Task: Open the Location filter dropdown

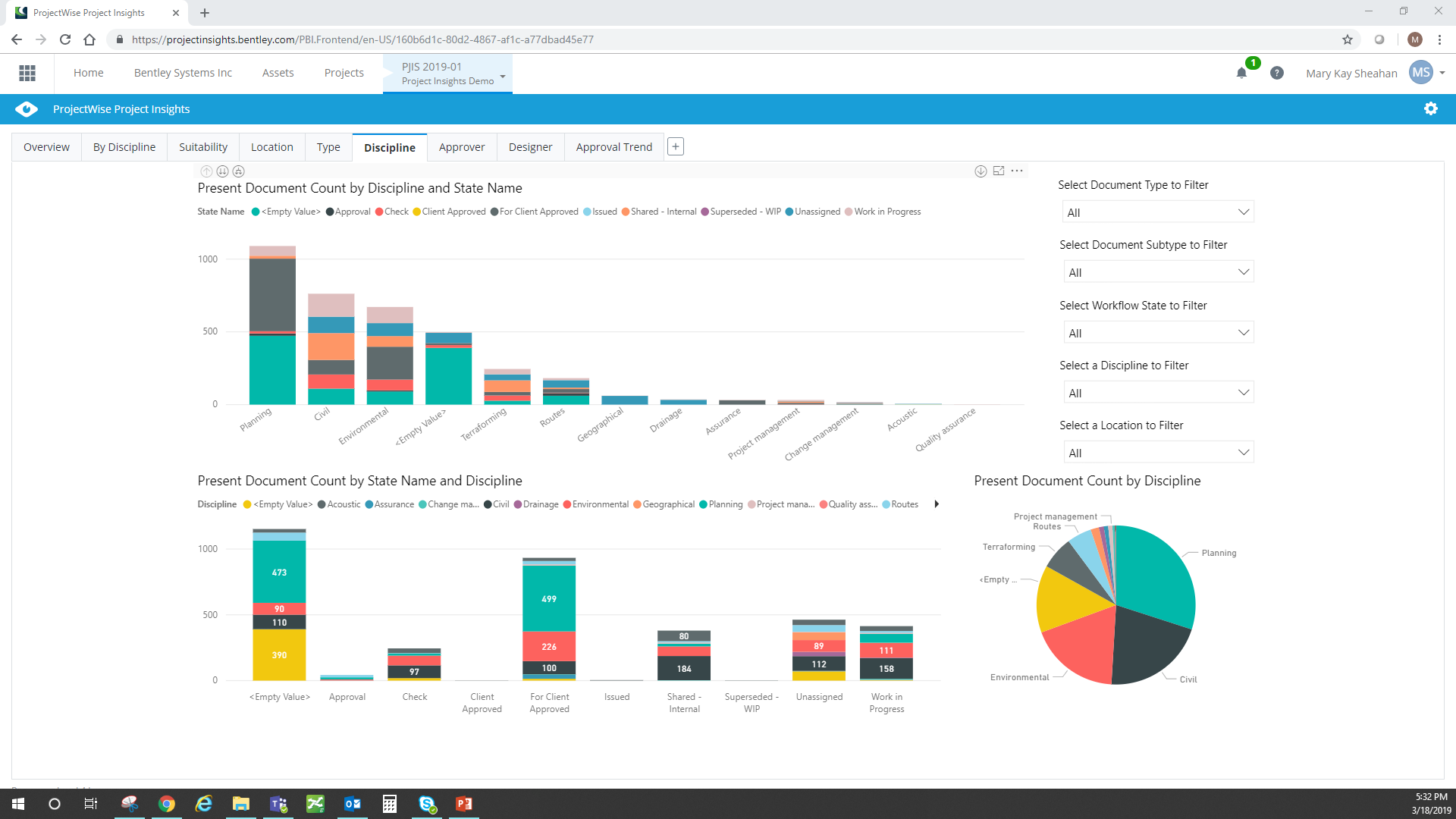Action: tap(1158, 452)
